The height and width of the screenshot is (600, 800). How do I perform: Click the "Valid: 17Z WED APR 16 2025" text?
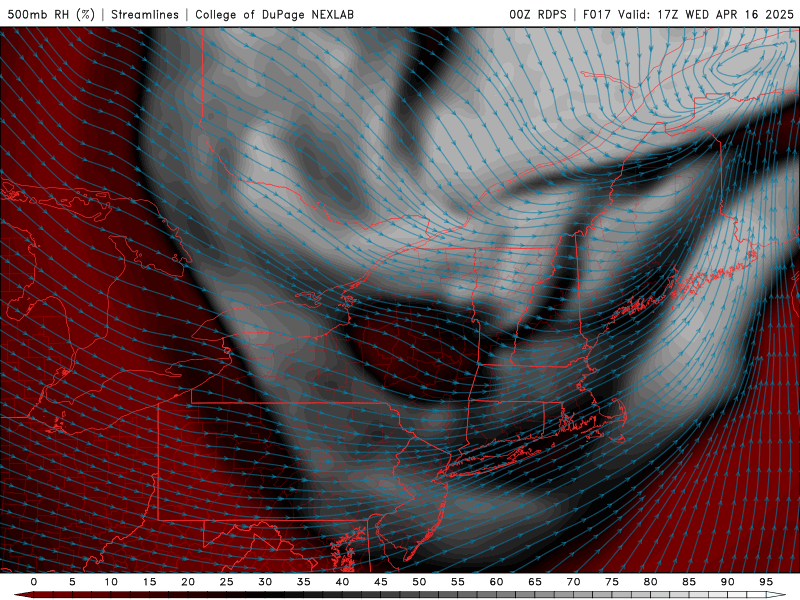pos(706,14)
